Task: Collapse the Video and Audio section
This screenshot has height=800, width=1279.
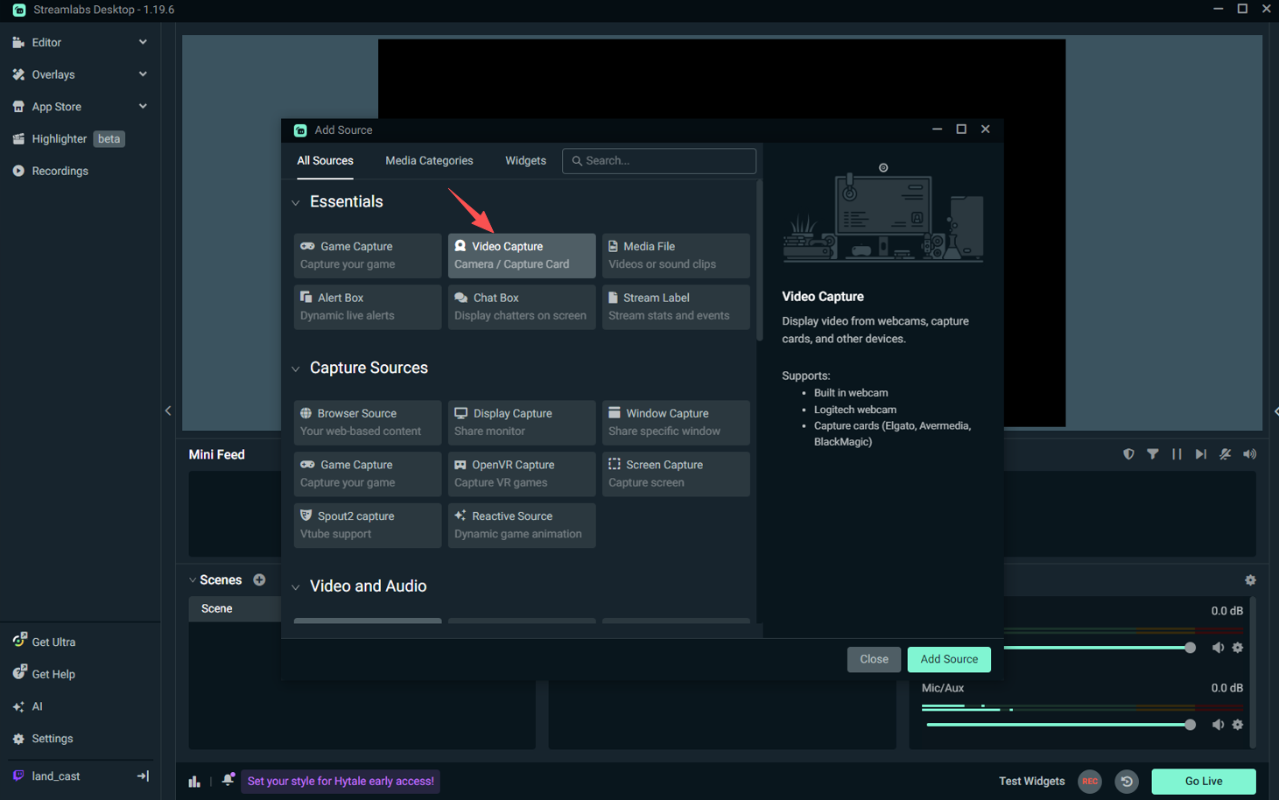Action: (x=295, y=587)
